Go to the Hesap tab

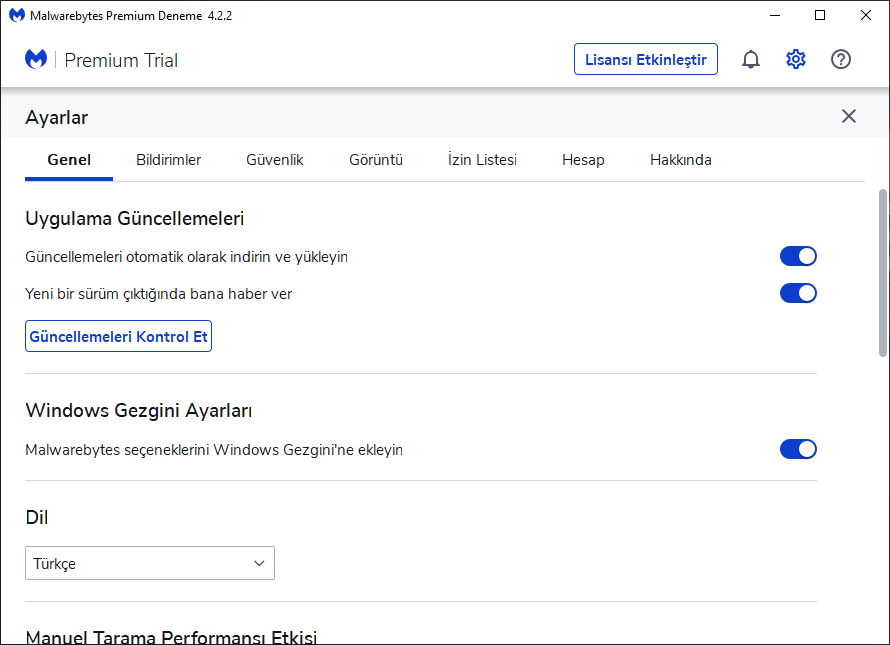(x=583, y=160)
